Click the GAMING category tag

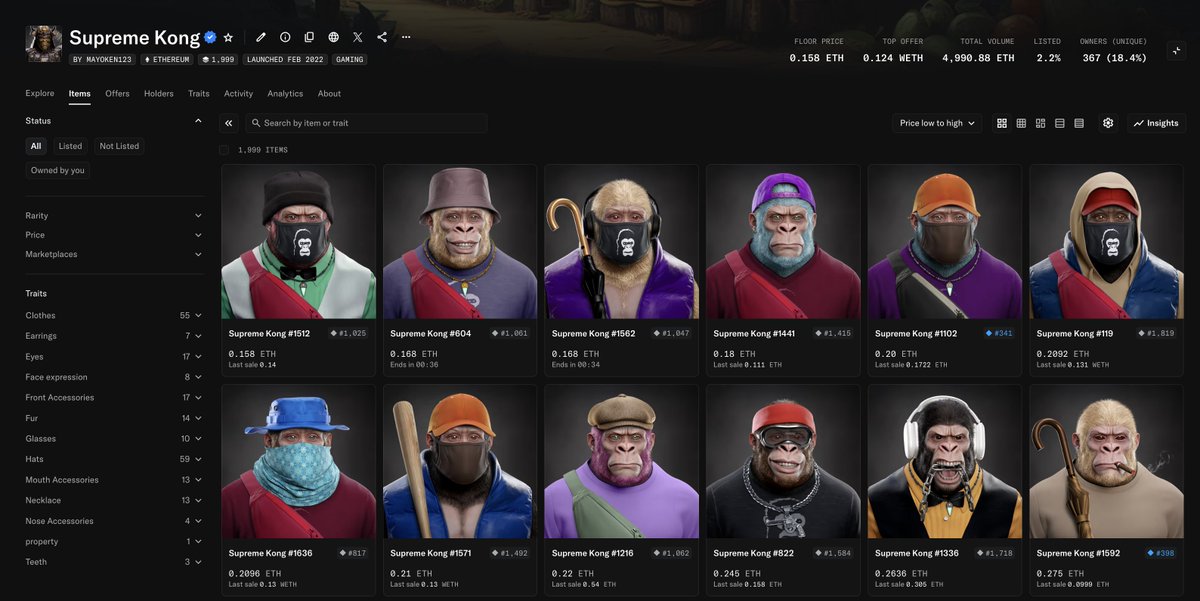click(x=349, y=59)
